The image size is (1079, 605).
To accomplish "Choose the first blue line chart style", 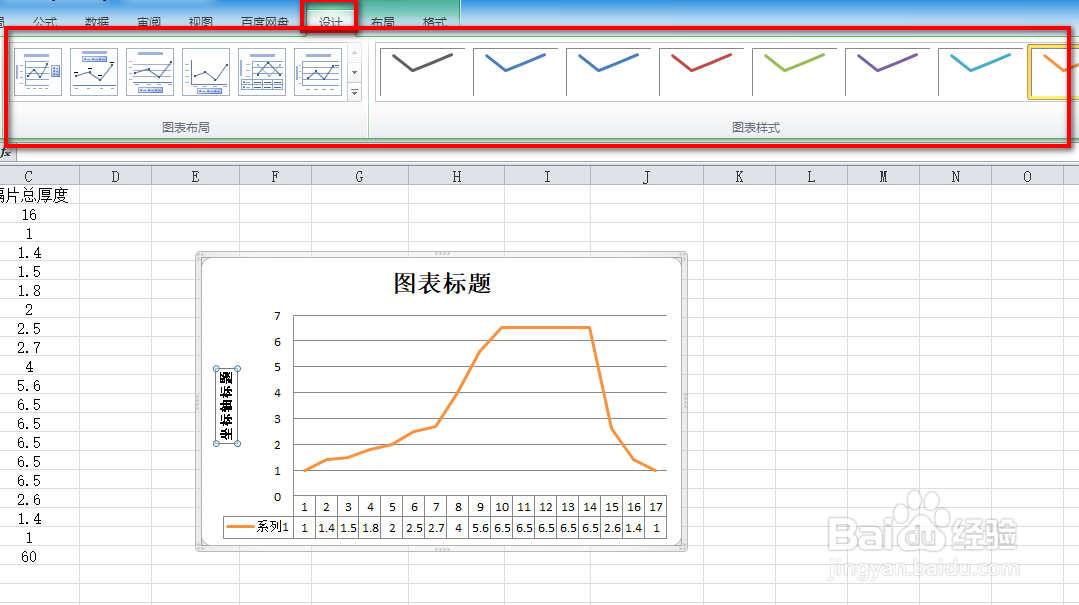I will coord(515,72).
